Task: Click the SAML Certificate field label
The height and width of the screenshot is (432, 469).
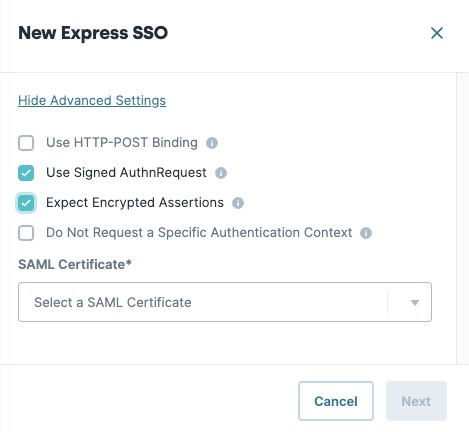Action: pos(75,264)
